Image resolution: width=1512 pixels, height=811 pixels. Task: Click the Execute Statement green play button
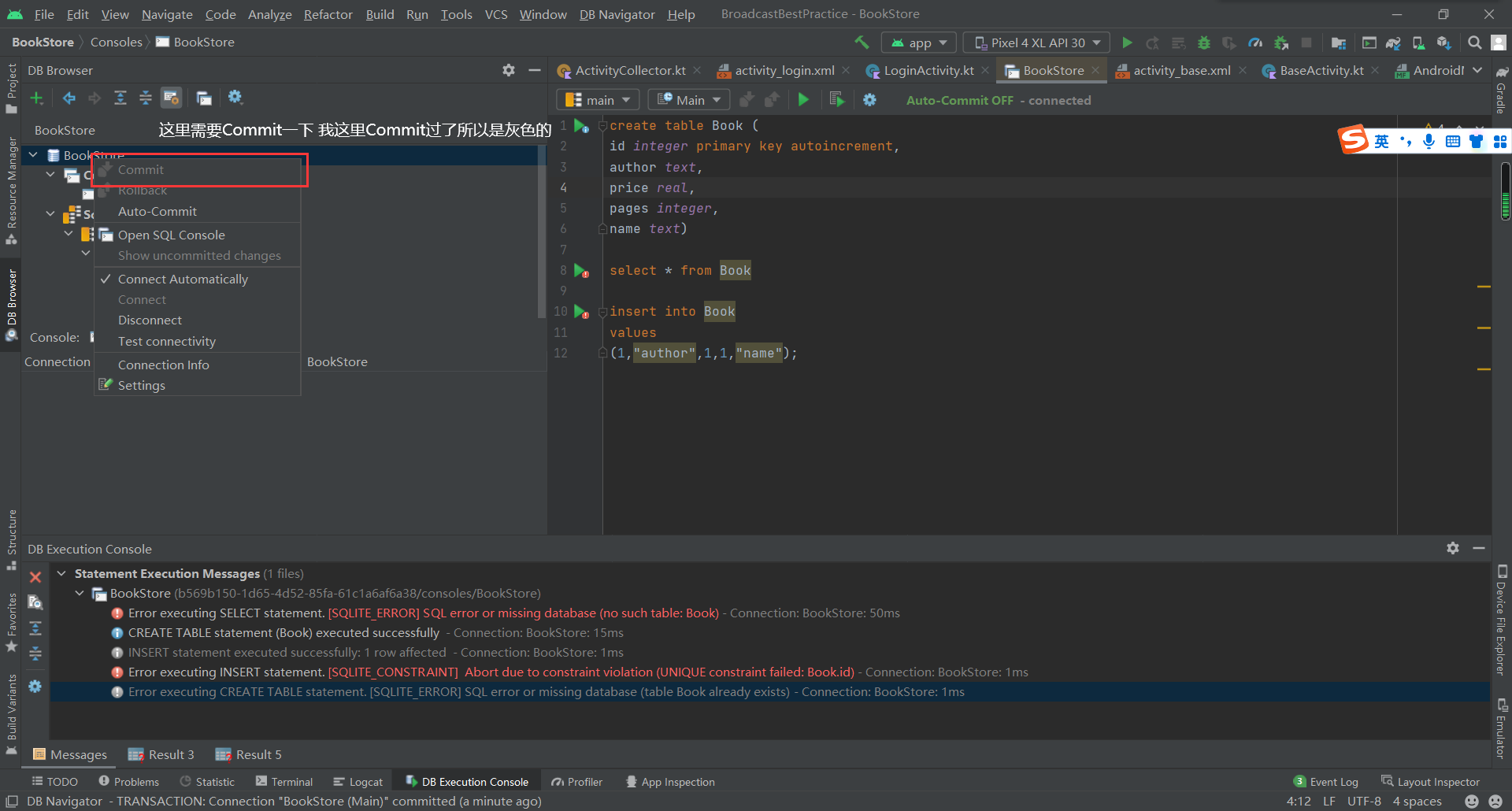click(x=803, y=100)
